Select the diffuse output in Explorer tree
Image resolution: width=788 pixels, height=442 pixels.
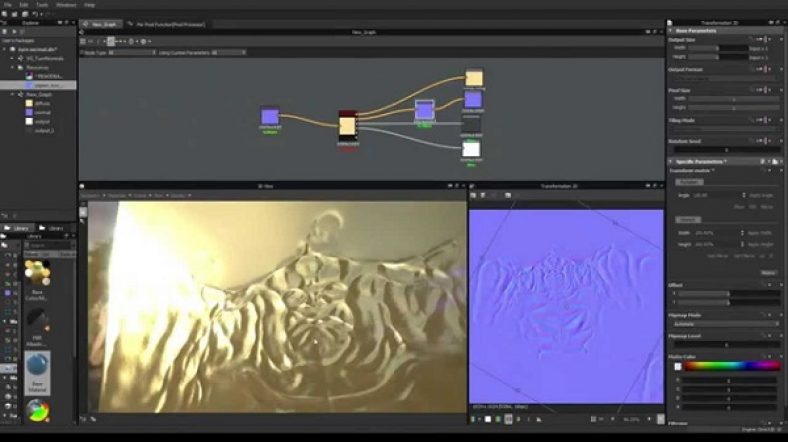(38, 103)
